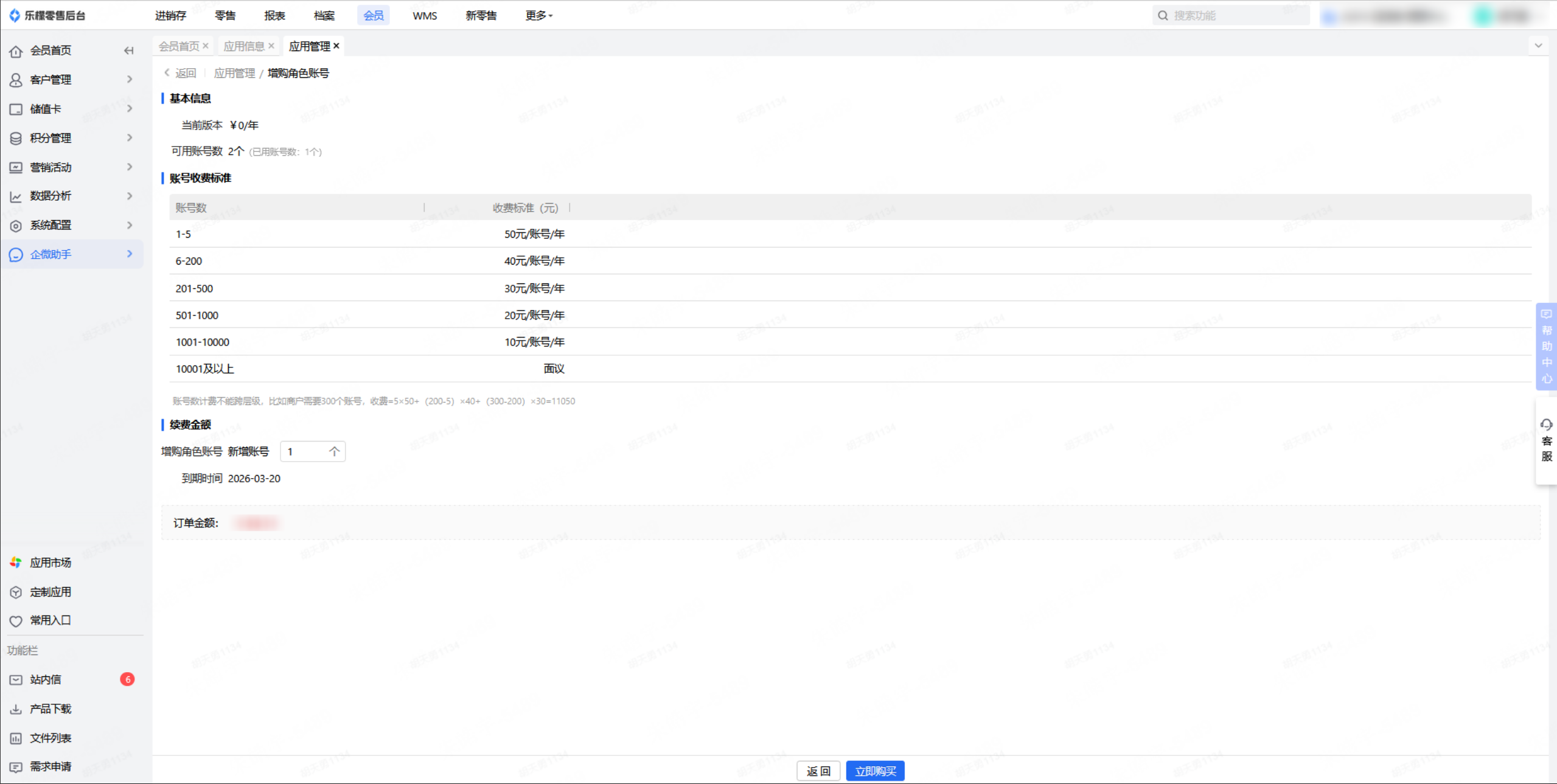This screenshot has width=1557, height=784.
Task: Click the 会员首页 home icon in sidebar
Action: click(x=16, y=51)
